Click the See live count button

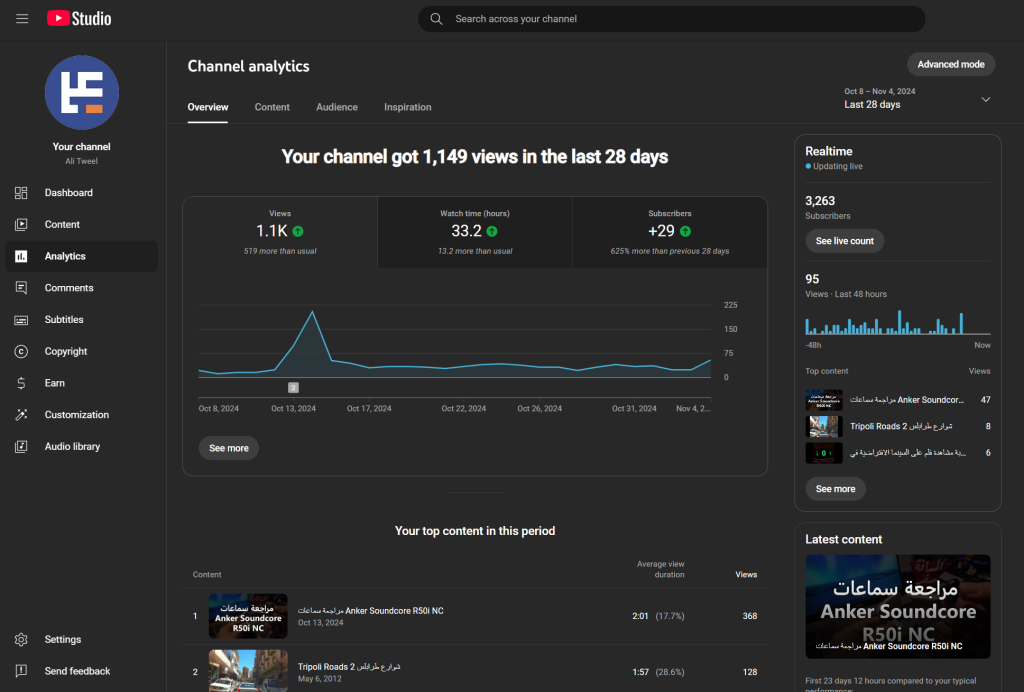(x=844, y=241)
